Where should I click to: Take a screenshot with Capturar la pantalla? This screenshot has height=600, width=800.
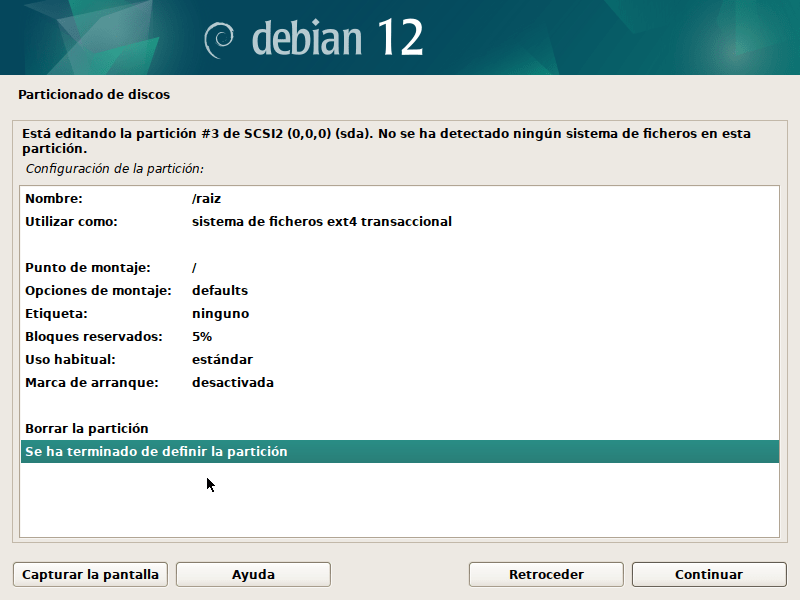pos(90,574)
